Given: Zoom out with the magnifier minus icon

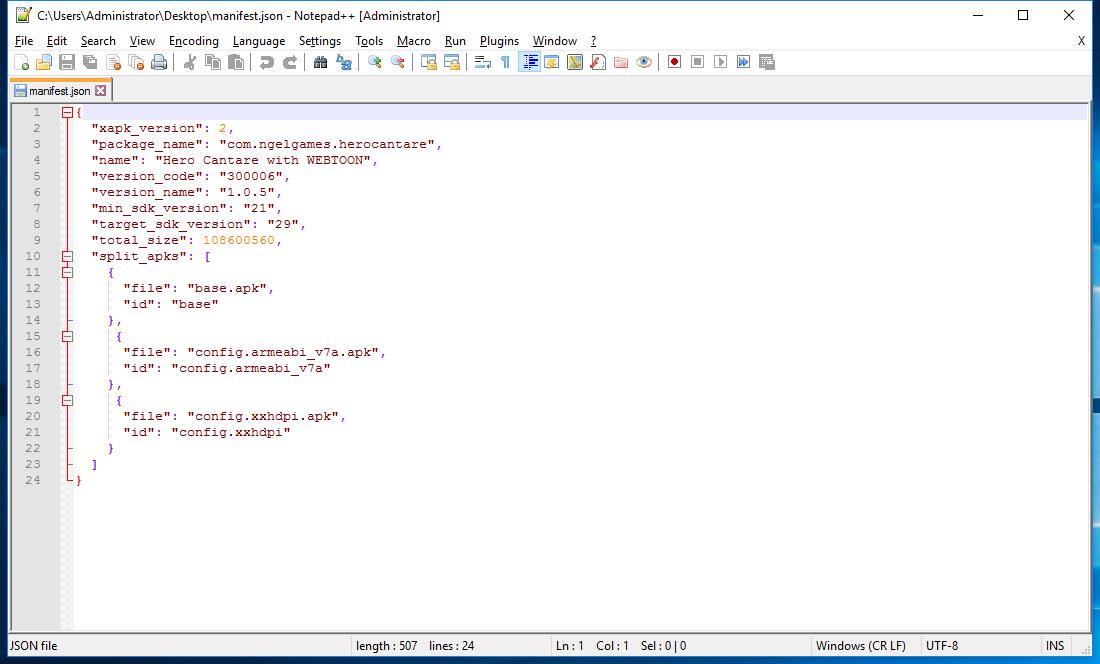Looking at the screenshot, I should [x=398, y=62].
